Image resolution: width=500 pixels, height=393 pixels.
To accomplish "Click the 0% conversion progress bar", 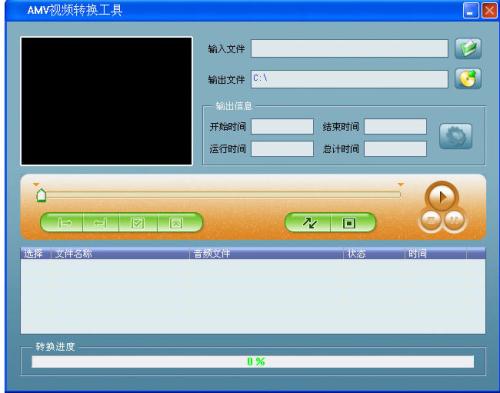I will click(x=253, y=362).
